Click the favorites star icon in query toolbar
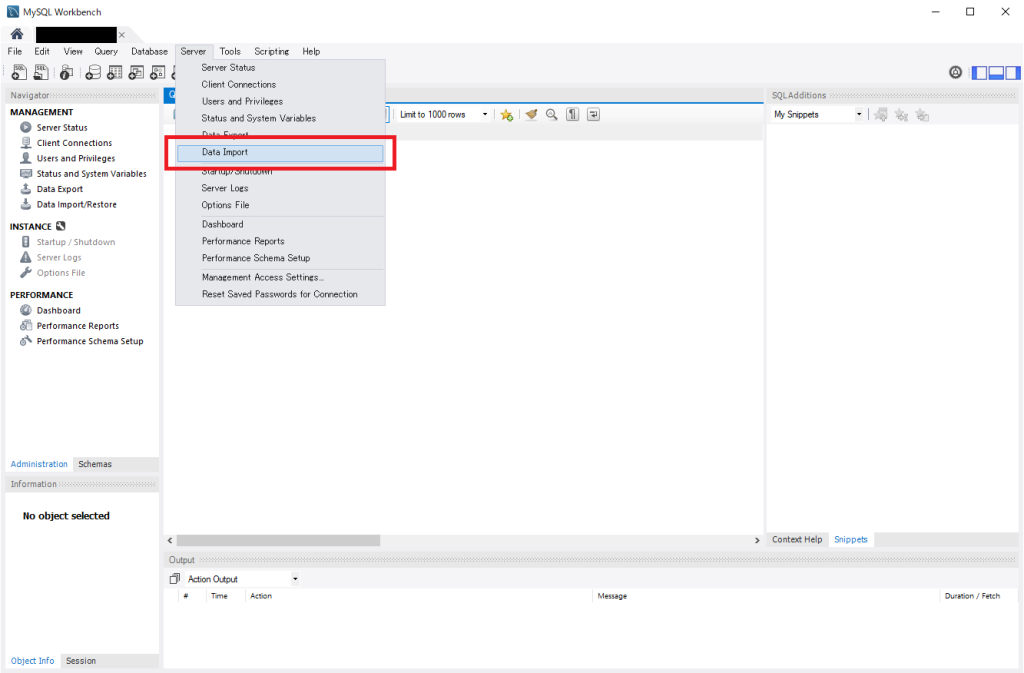The width and height of the screenshot is (1024, 673). tap(506, 114)
